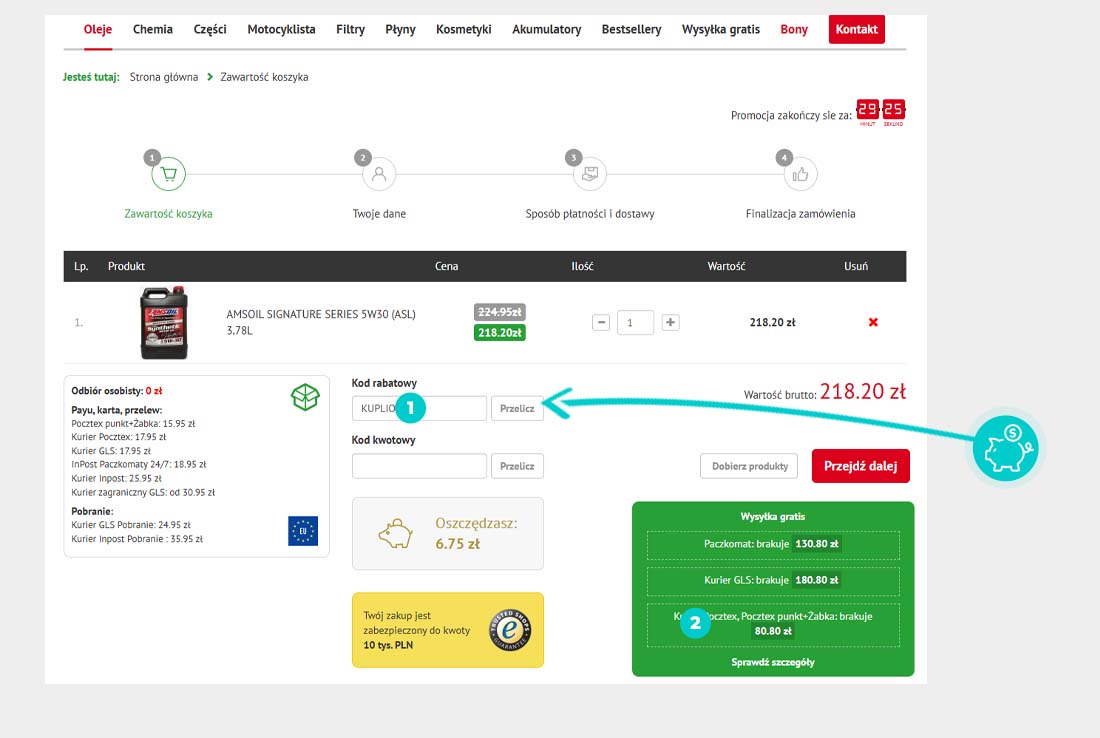Click the user profile step icon
This screenshot has width=1100, height=738.
[x=379, y=174]
